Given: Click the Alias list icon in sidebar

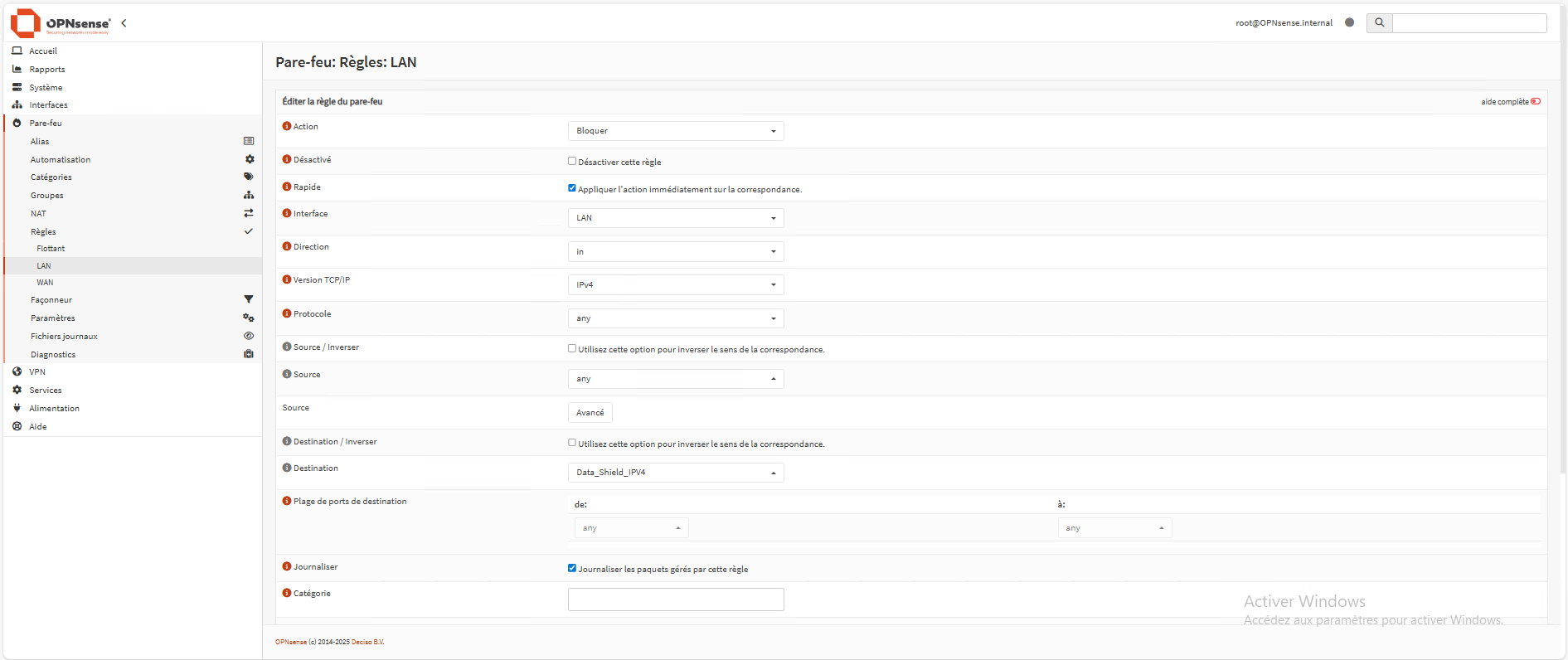Looking at the screenshot, I should tap(248, 142).
